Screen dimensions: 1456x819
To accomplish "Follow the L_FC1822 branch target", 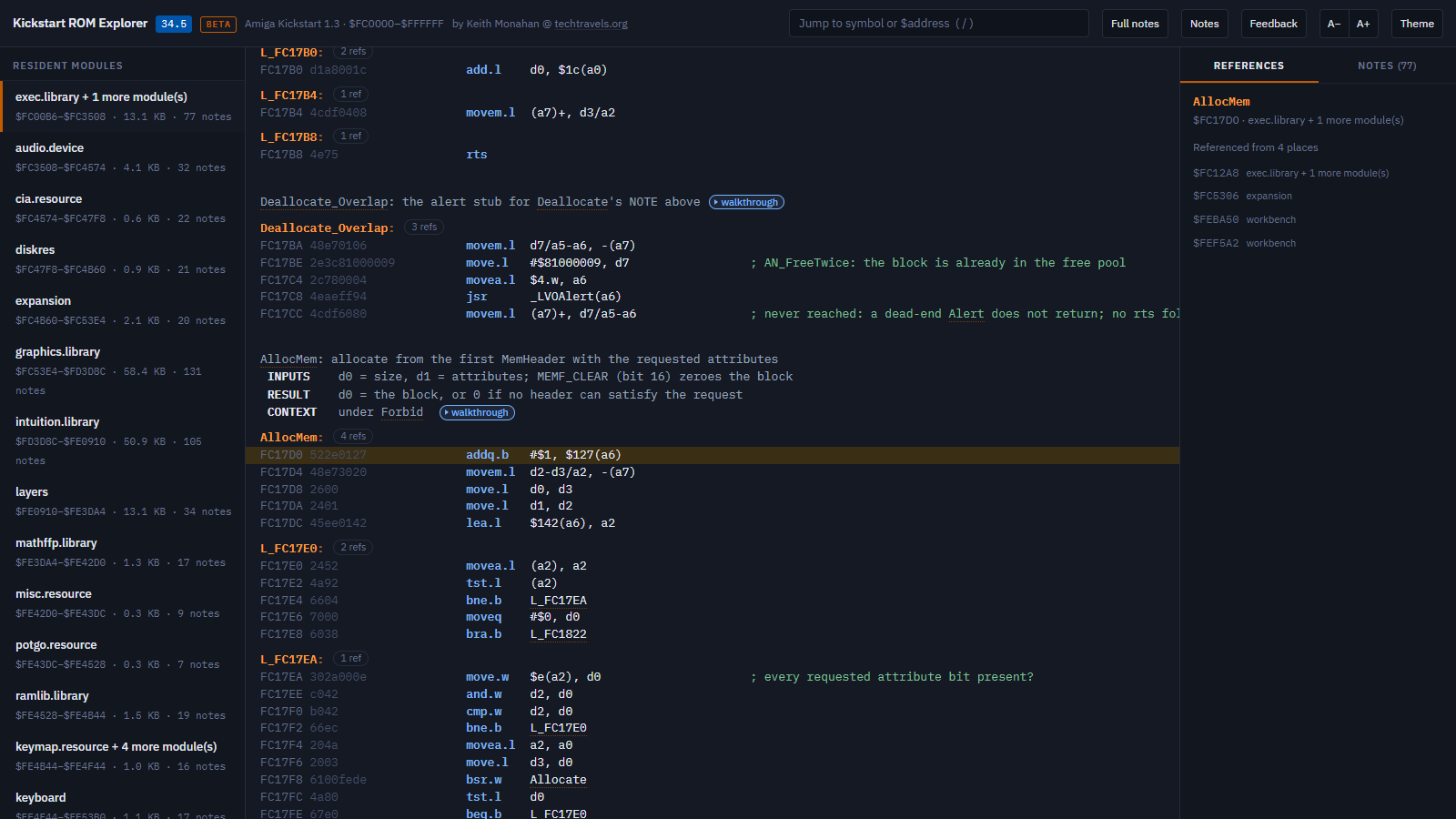I will 558,634.
